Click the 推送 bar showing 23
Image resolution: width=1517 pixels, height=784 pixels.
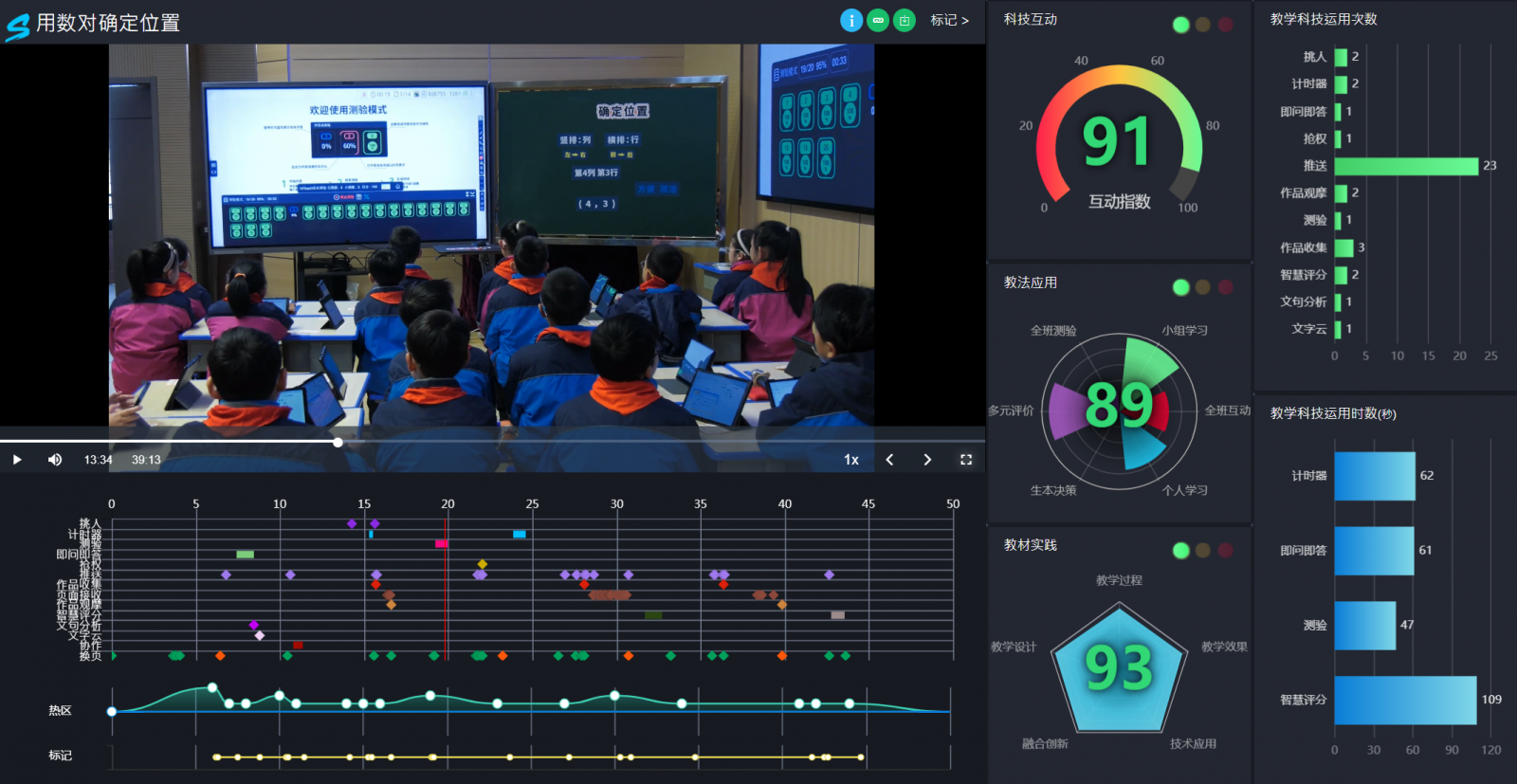(x=1406, y=166)
